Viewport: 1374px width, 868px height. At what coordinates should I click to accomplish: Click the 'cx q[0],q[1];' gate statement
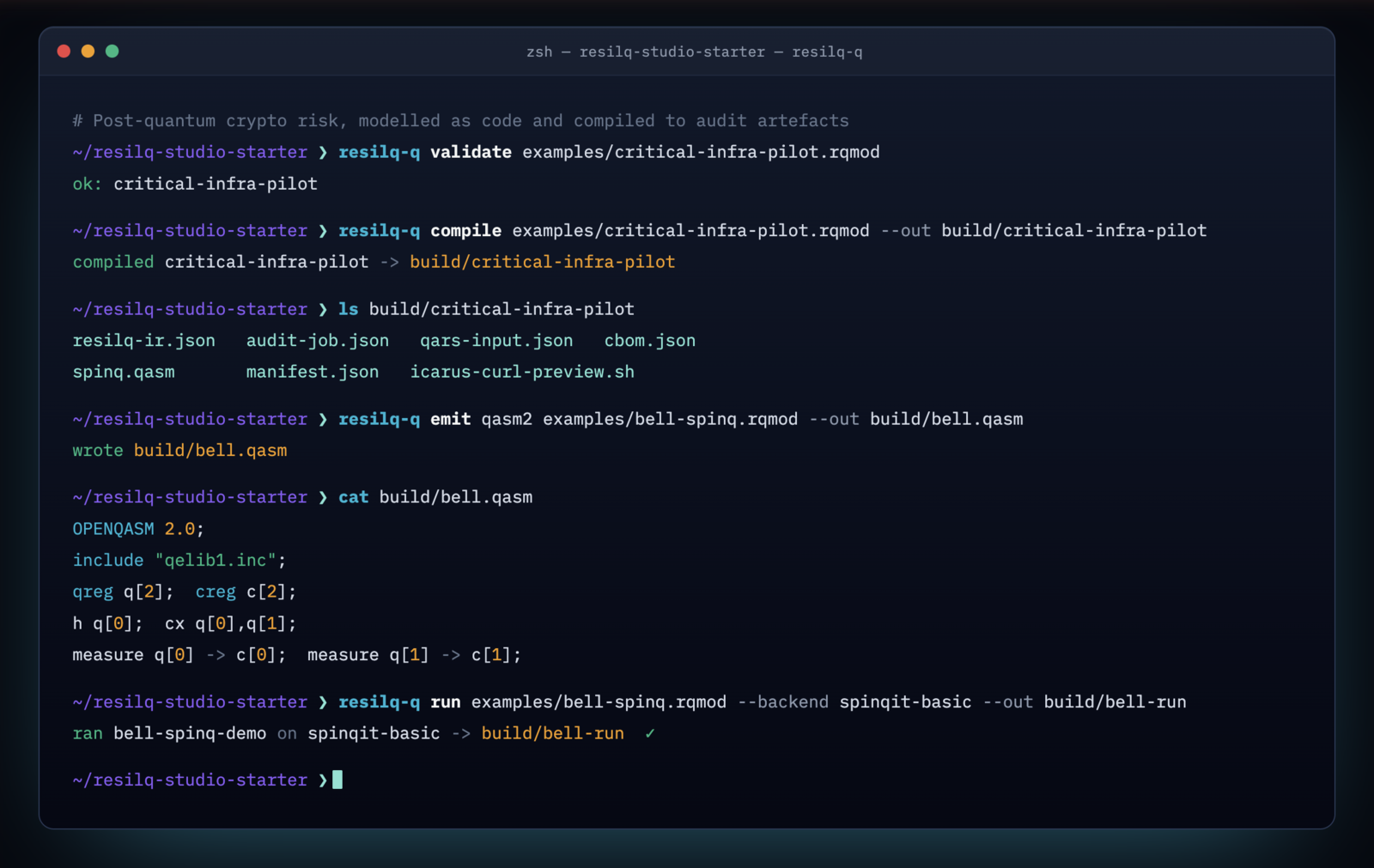pyautogui.click(x=230, y=623)
